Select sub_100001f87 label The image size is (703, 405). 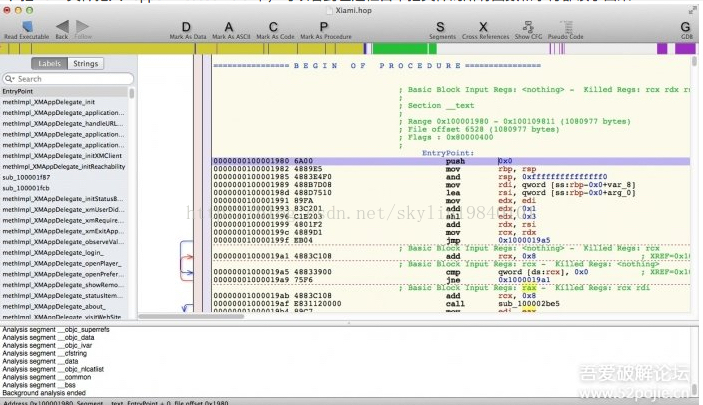[x=64, y=178]
